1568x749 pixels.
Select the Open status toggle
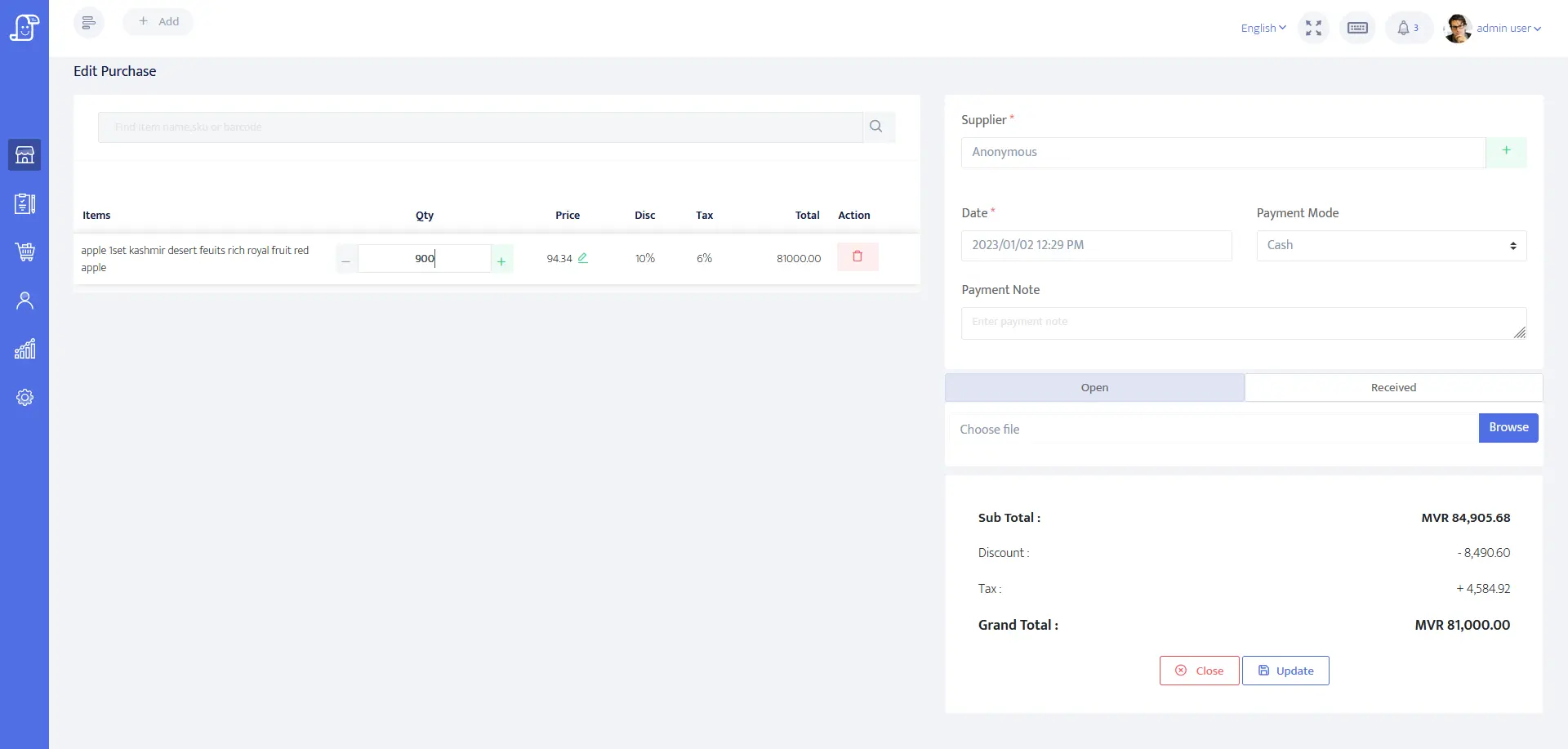[x=1094, y=388]
